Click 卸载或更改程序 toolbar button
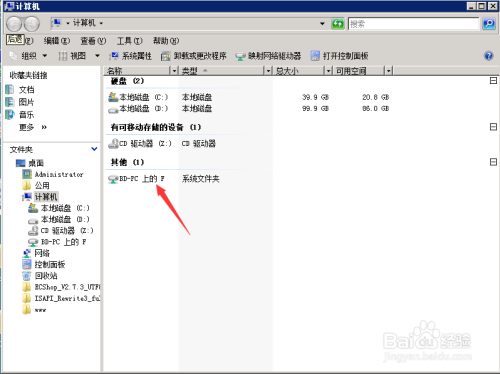 (194, 56)
